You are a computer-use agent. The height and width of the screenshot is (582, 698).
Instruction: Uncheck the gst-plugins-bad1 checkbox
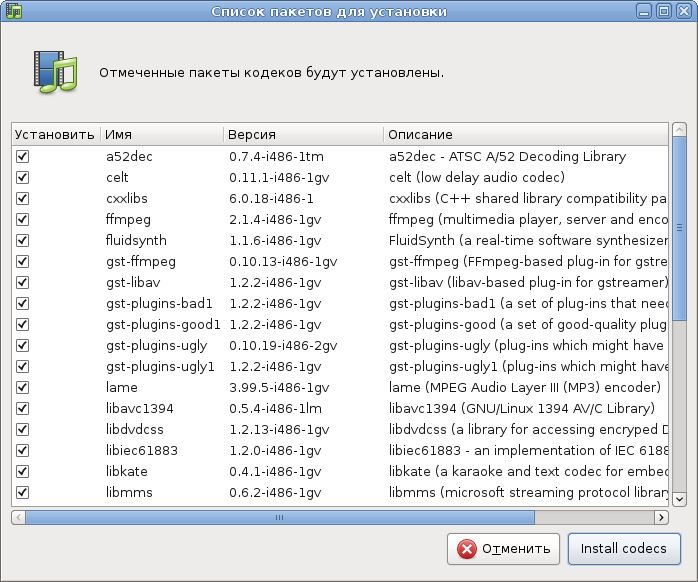pyautogui.click(x=22, y=303)
